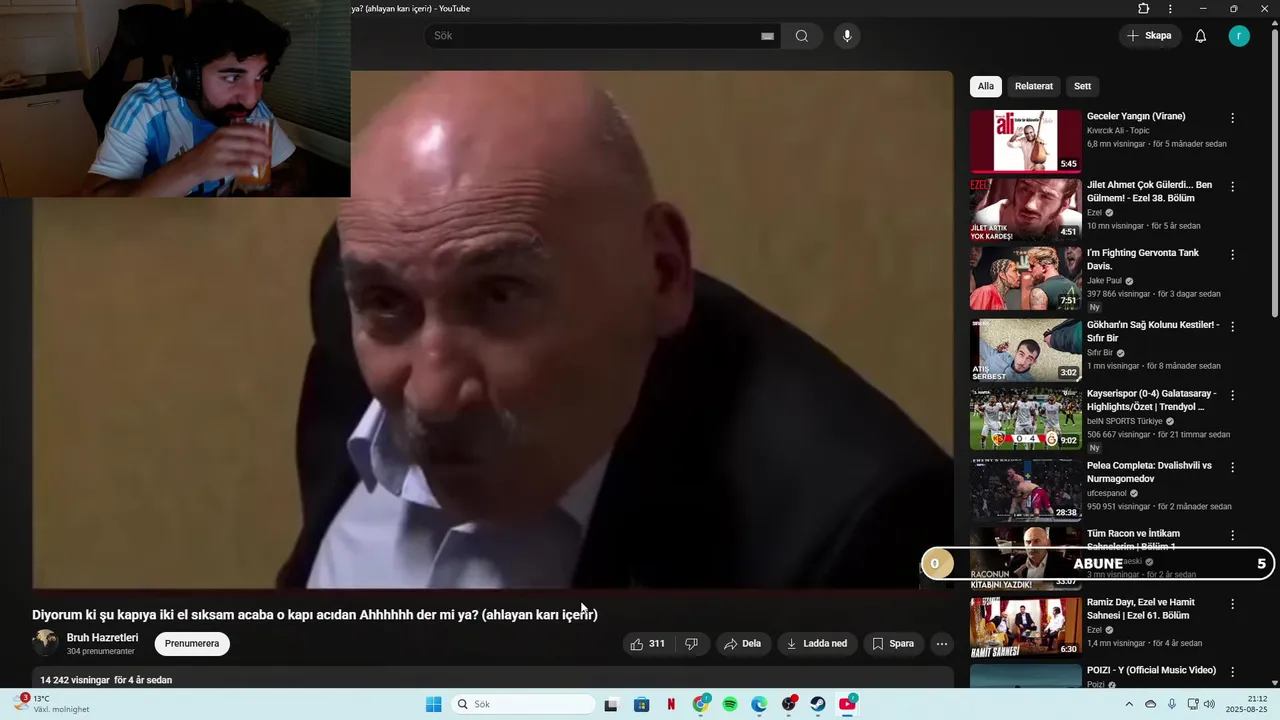Save the video with Spara button

tap(893, 644)
